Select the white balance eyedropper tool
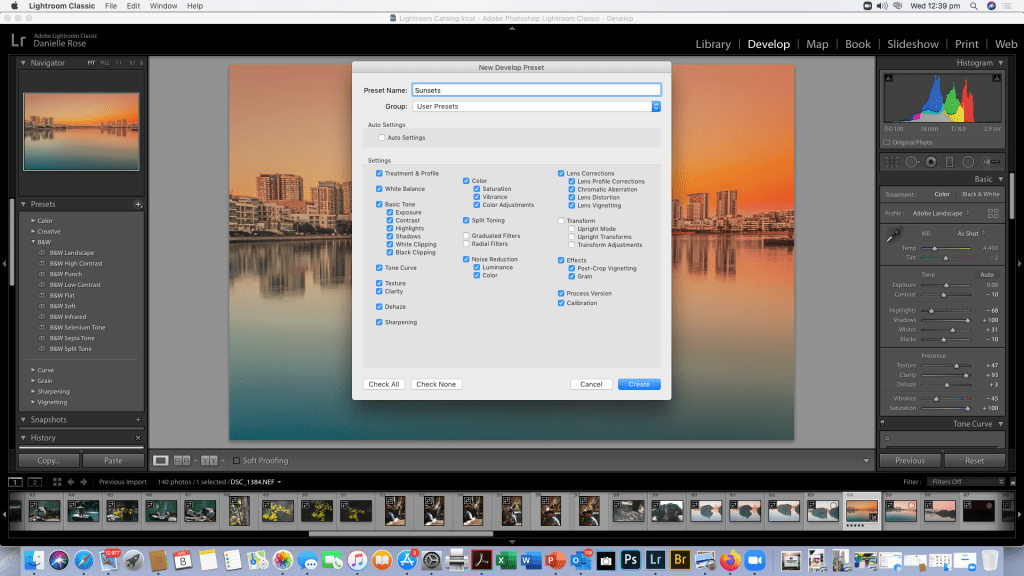Viewport: 1024px width, 576px height. tap(895, 236)
